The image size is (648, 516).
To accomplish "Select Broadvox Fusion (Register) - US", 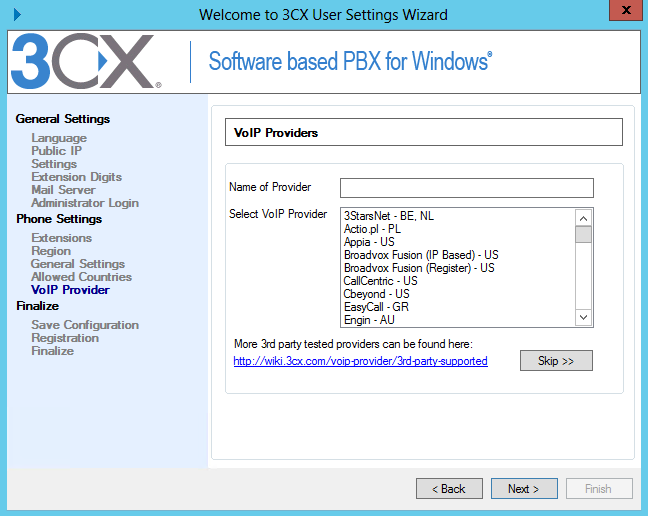I will [419, 268].
